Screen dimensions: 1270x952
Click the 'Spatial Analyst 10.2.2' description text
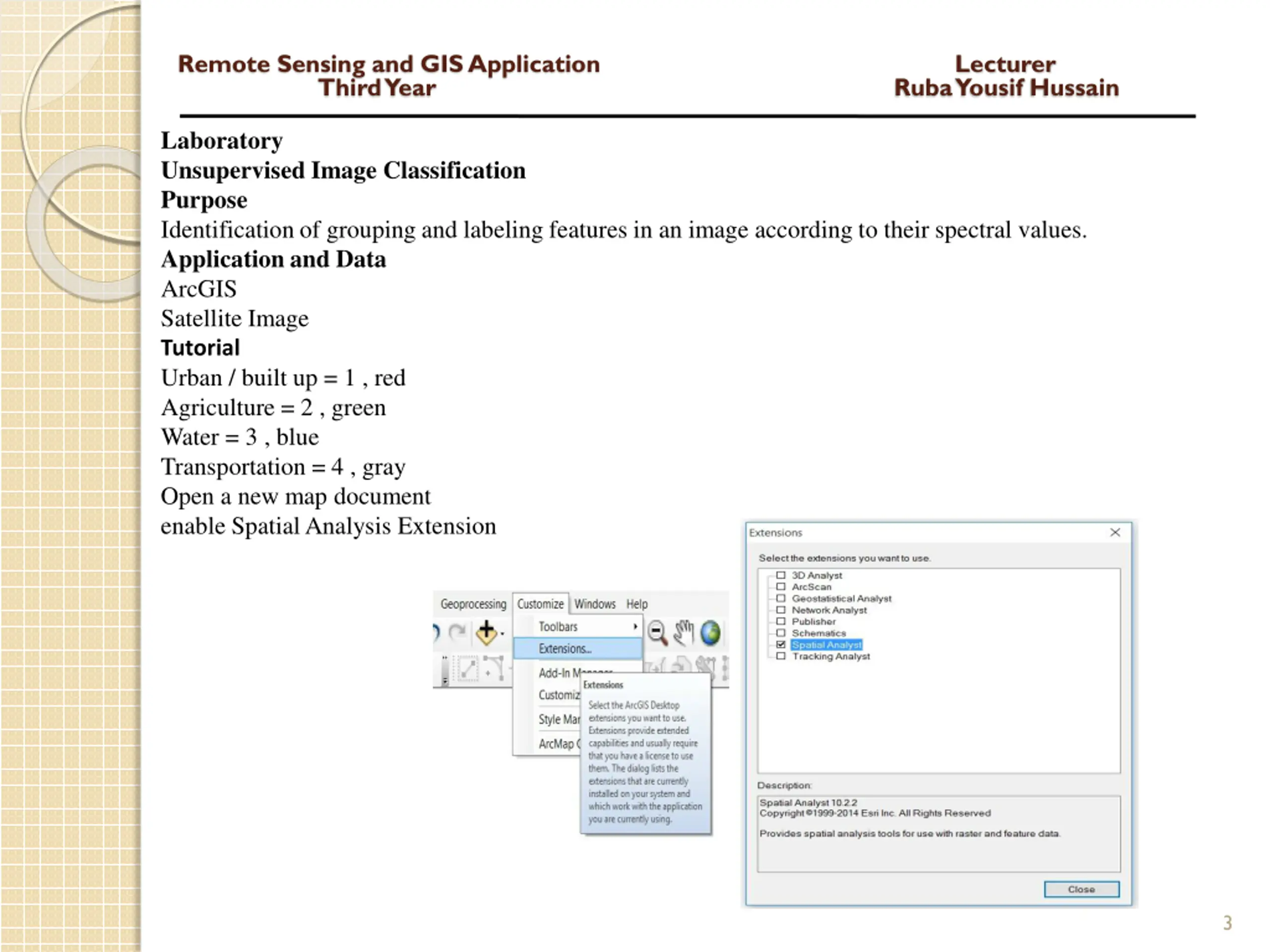(x=809, y=802)
